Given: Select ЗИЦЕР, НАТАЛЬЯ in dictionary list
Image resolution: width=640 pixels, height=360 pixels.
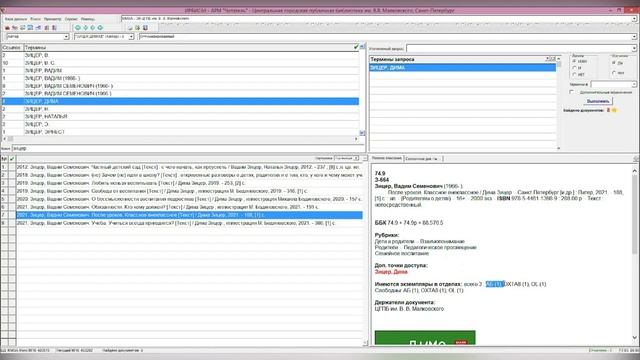Looking at the screenshot, I should 46,117.
